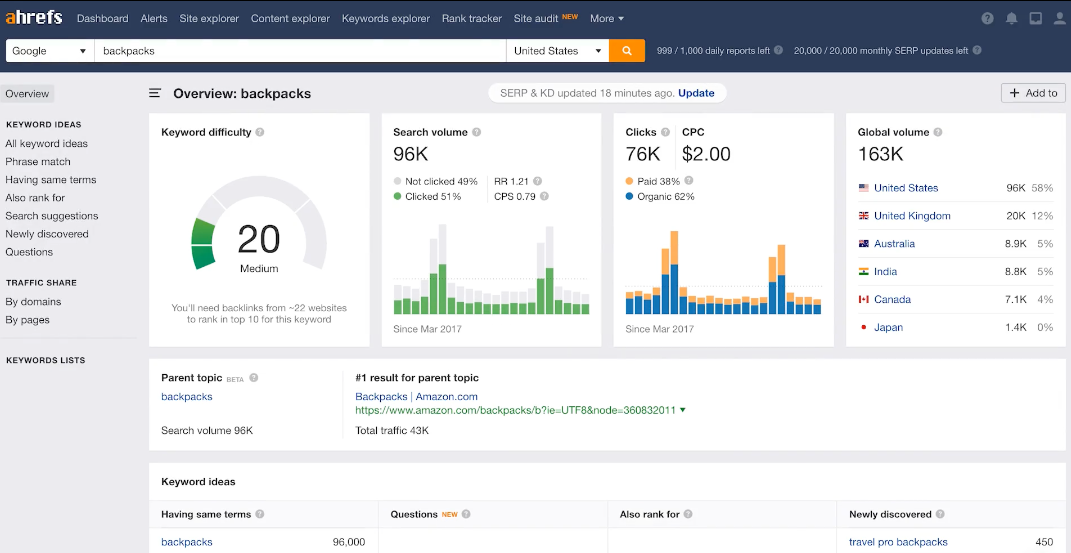Click the Ahrefs logo
1071x553 pixels.
tap(36, 18)
